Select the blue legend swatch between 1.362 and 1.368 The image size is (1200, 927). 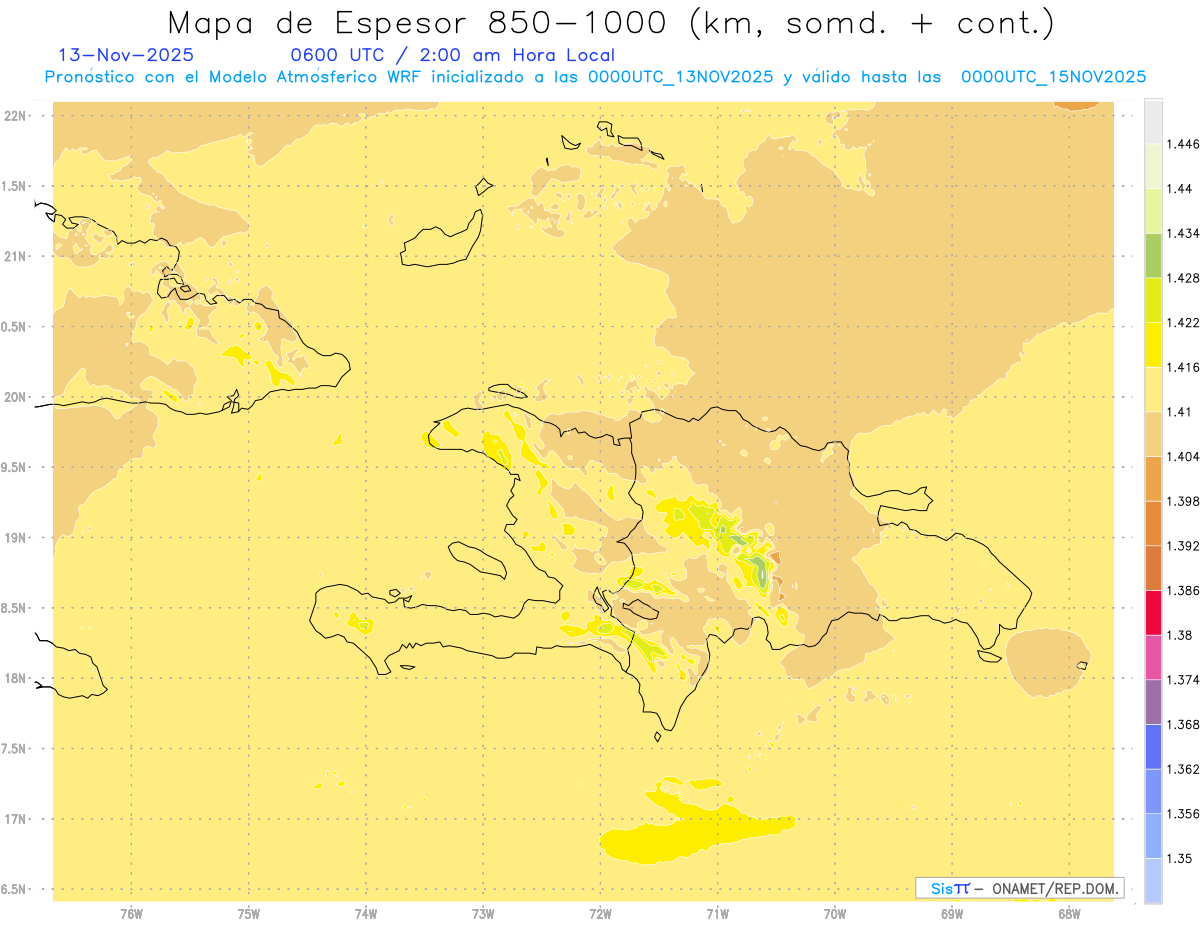pos(1153,747)
